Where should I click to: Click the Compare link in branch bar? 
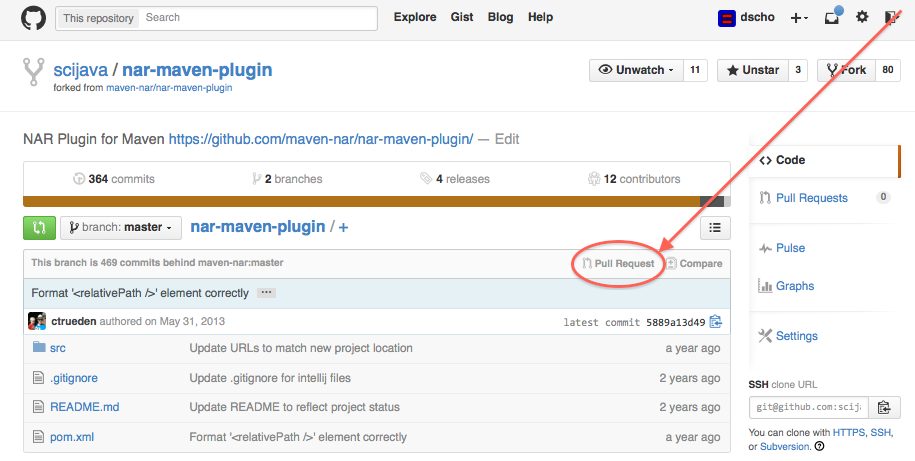point(694,264)
